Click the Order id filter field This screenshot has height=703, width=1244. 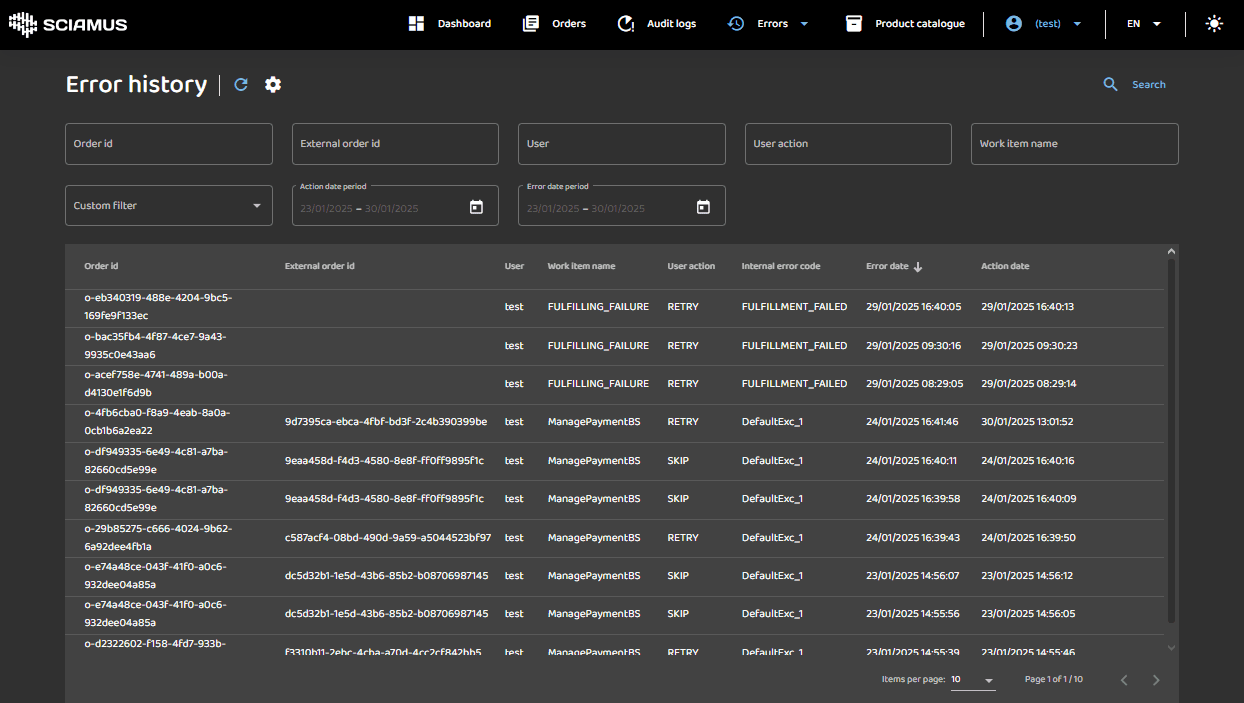click(x=168, y=144)
